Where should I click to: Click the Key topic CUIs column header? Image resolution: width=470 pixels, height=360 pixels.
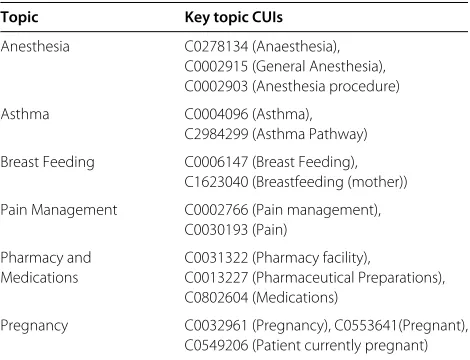[234, 17]
